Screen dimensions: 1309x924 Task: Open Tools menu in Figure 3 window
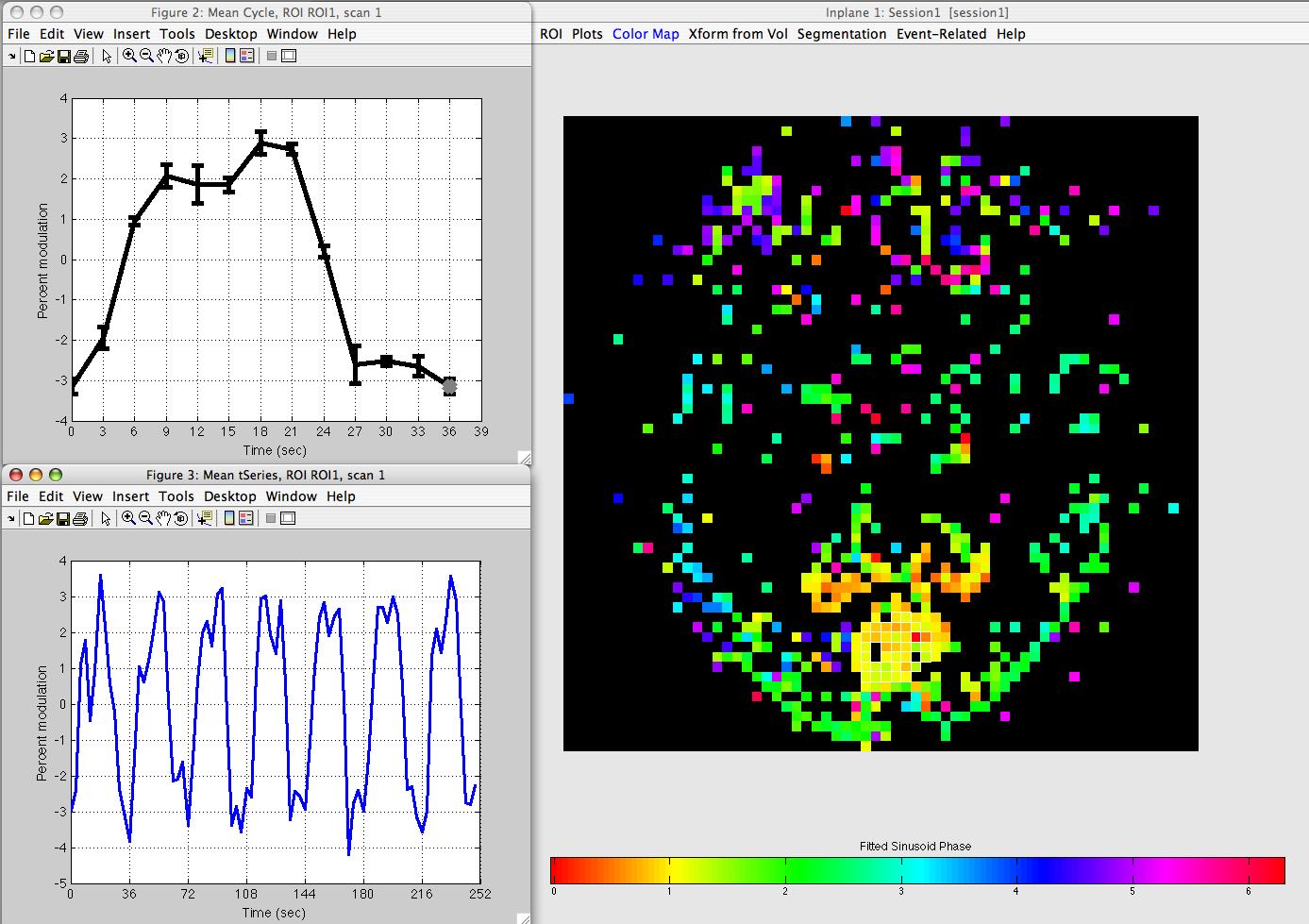point(176,496)
